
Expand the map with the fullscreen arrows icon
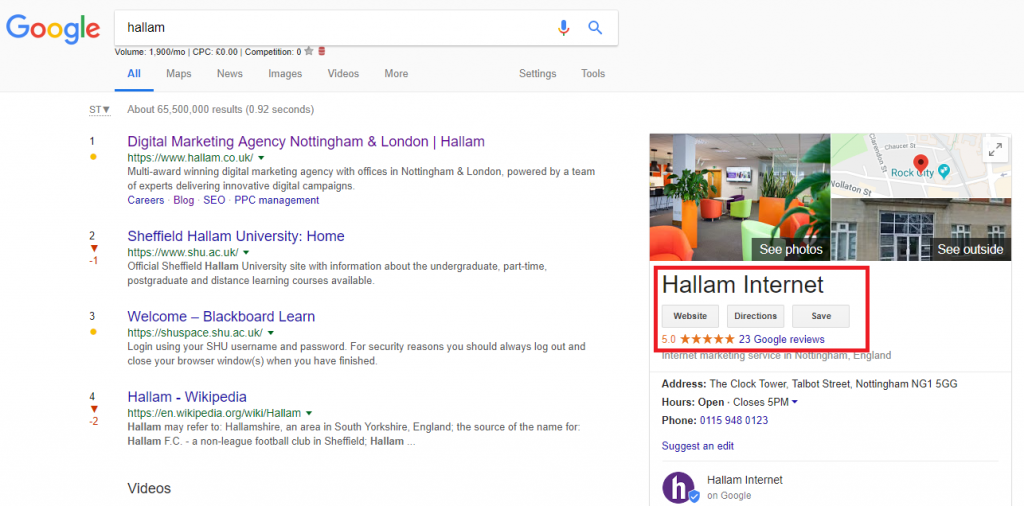pyautogui.click(x=995, y=149)
